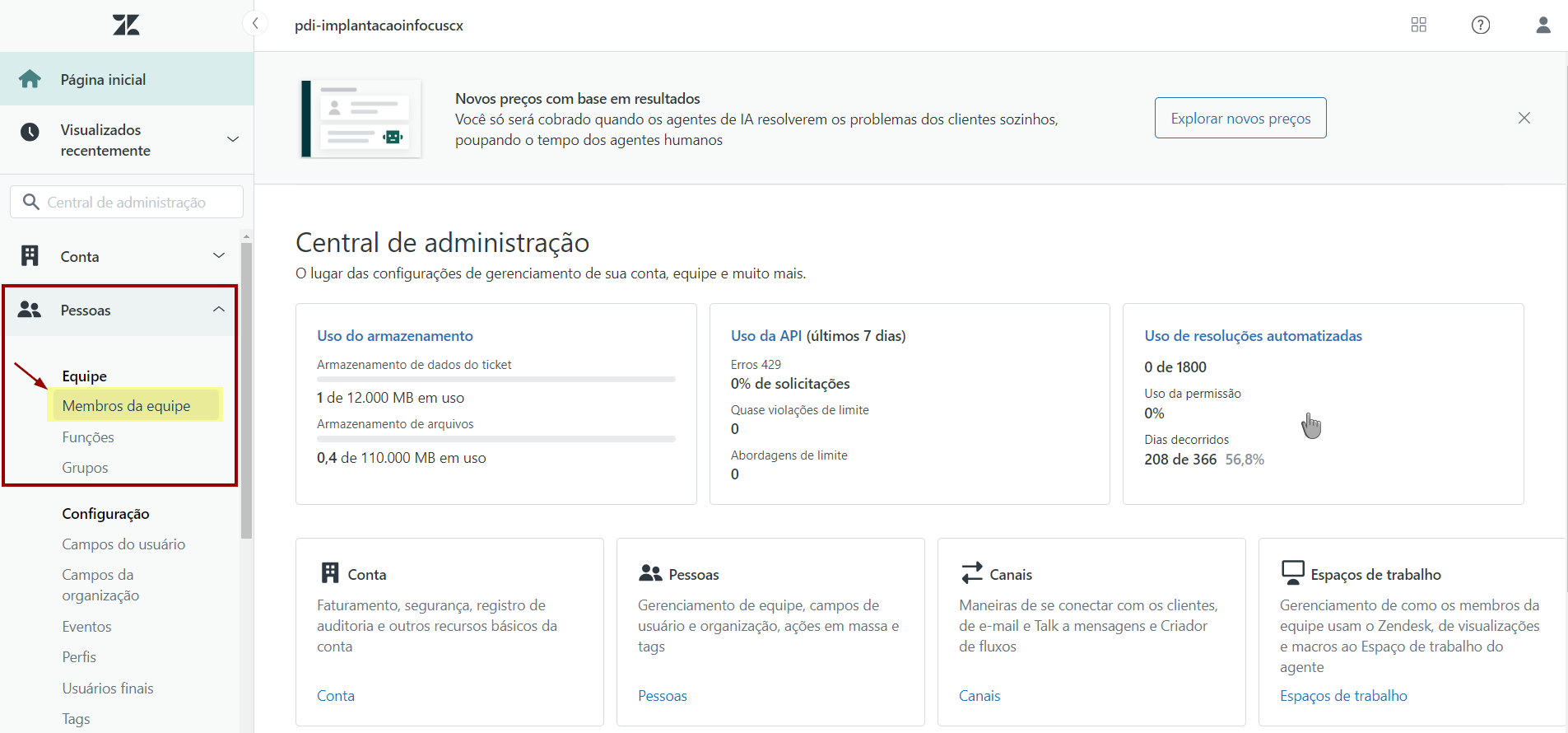1568x733 pixels.
Task: Click the Página inicial home icon
Action: pos(30,79)
